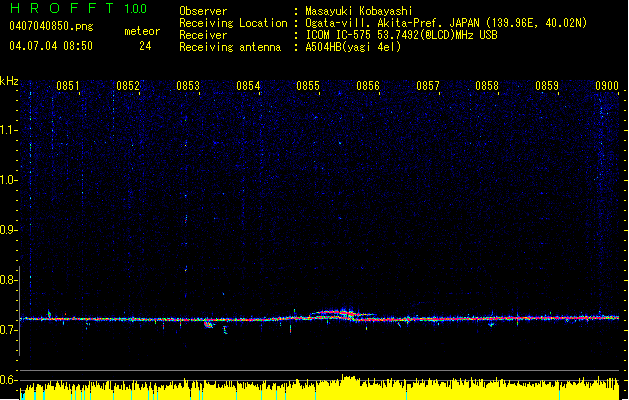Select the ICOM IC-575 53.7492 MHz USB text

(x=401, y=35)
